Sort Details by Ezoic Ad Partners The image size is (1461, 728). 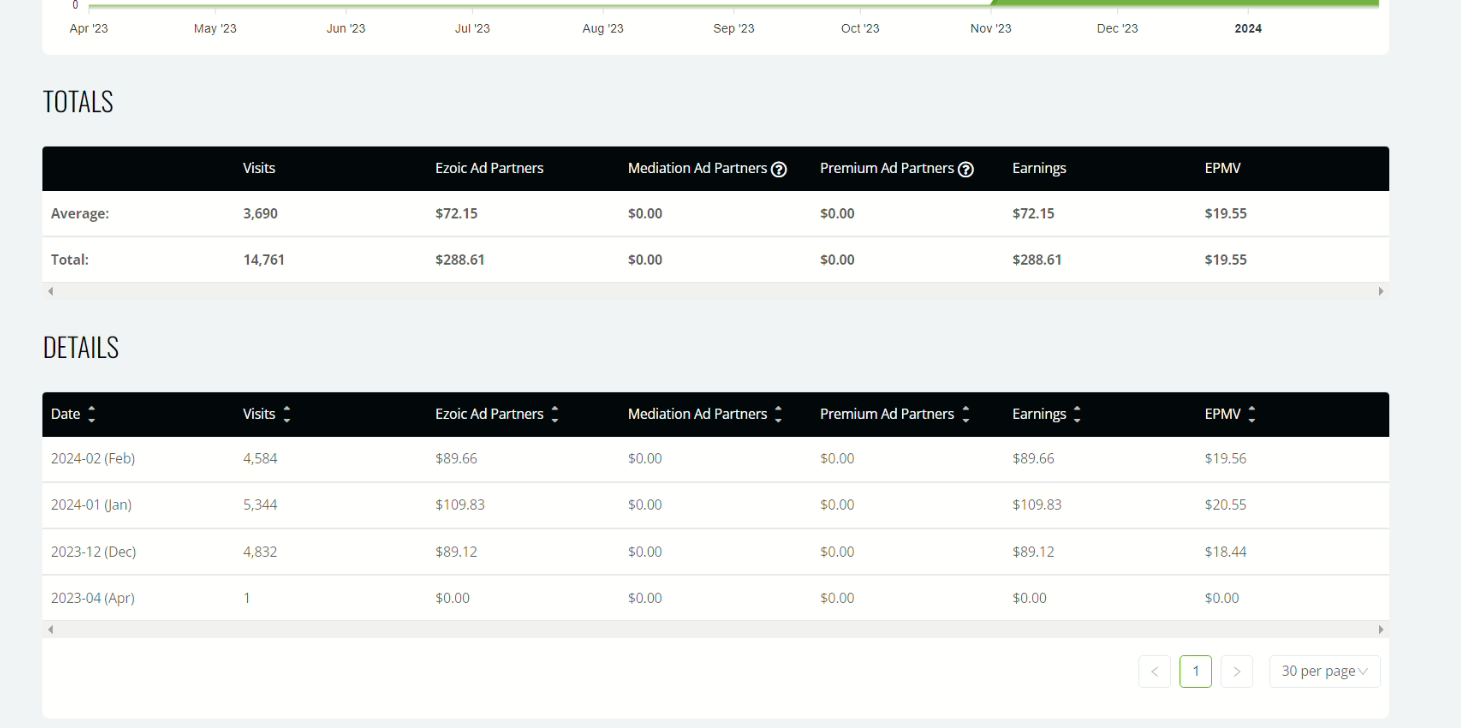click(555, 414)
